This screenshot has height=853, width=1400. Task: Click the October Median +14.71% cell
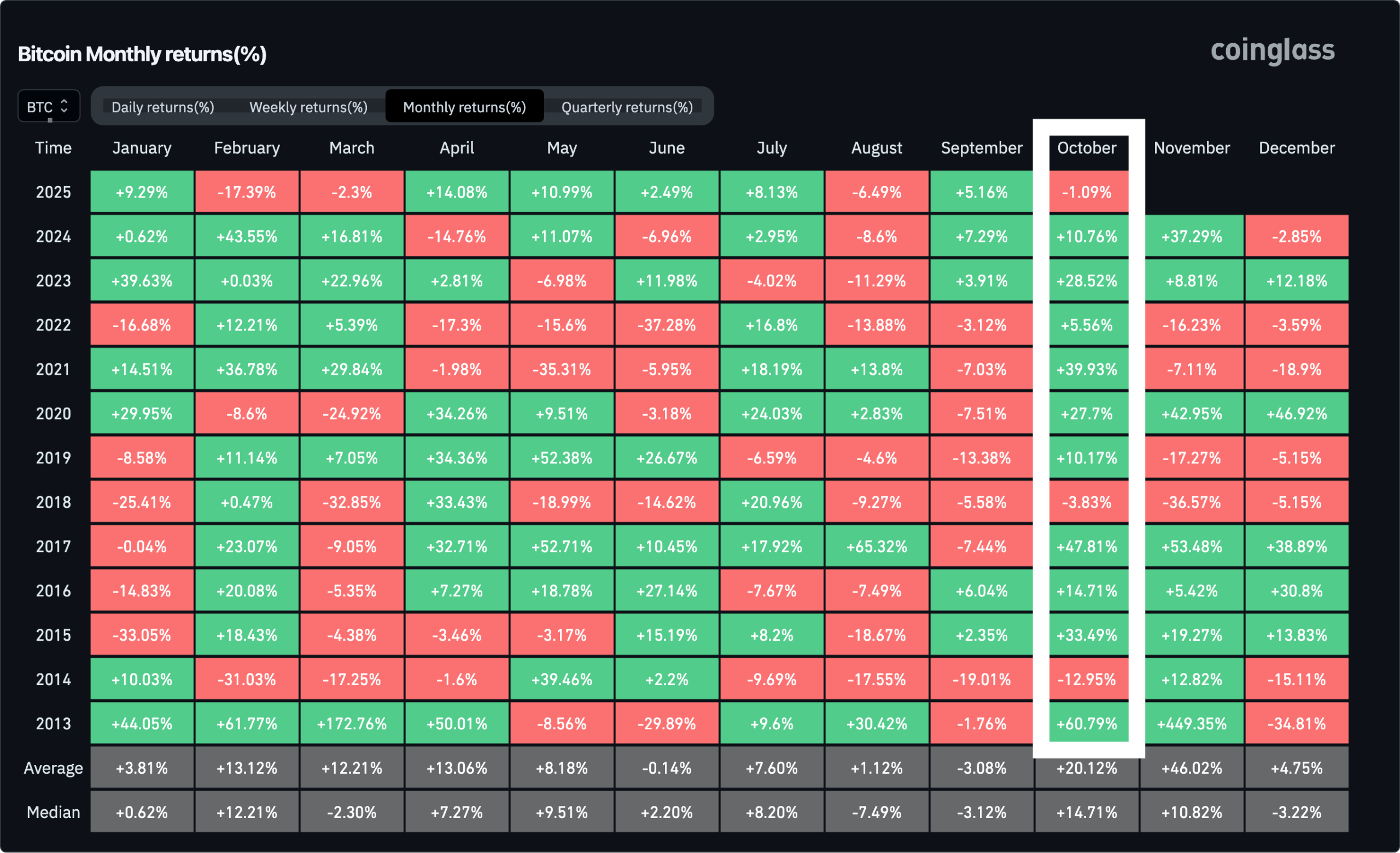click(1086, 812)
